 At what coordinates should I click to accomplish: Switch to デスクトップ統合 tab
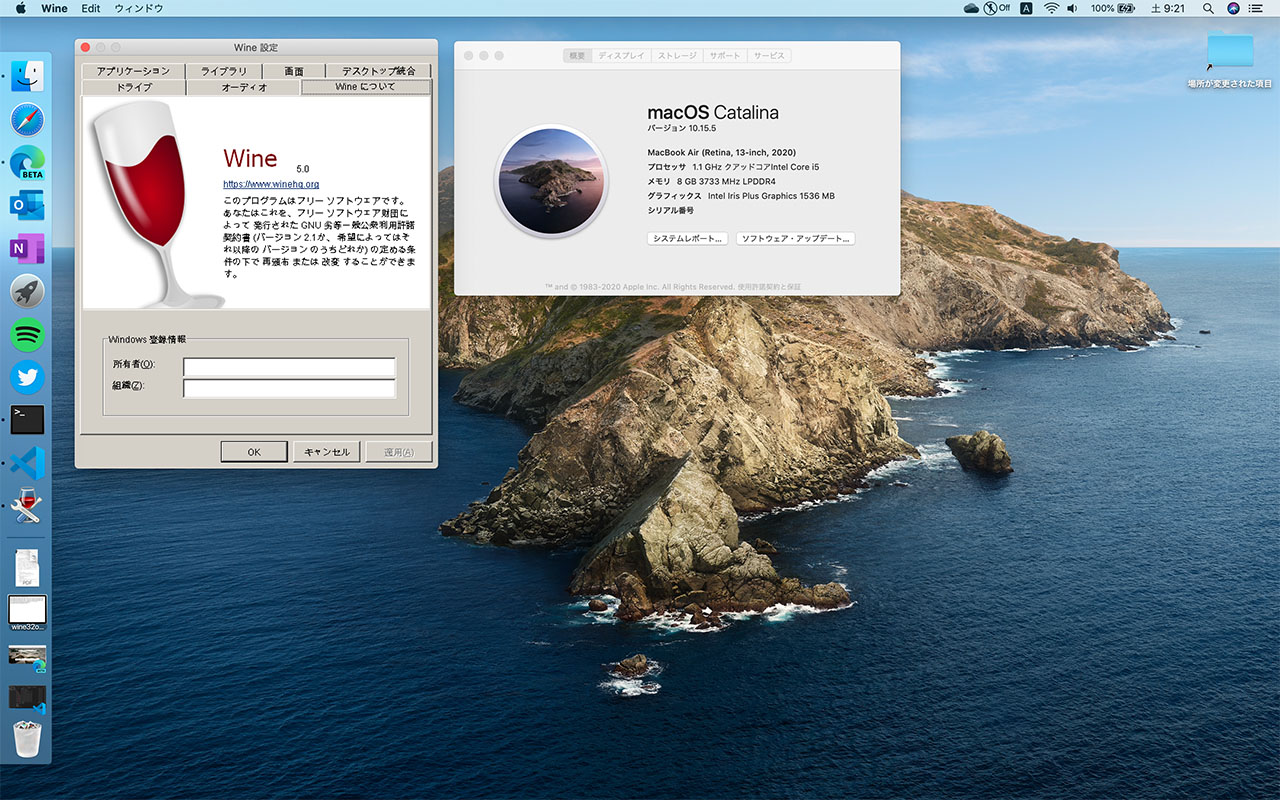[378, 71]
